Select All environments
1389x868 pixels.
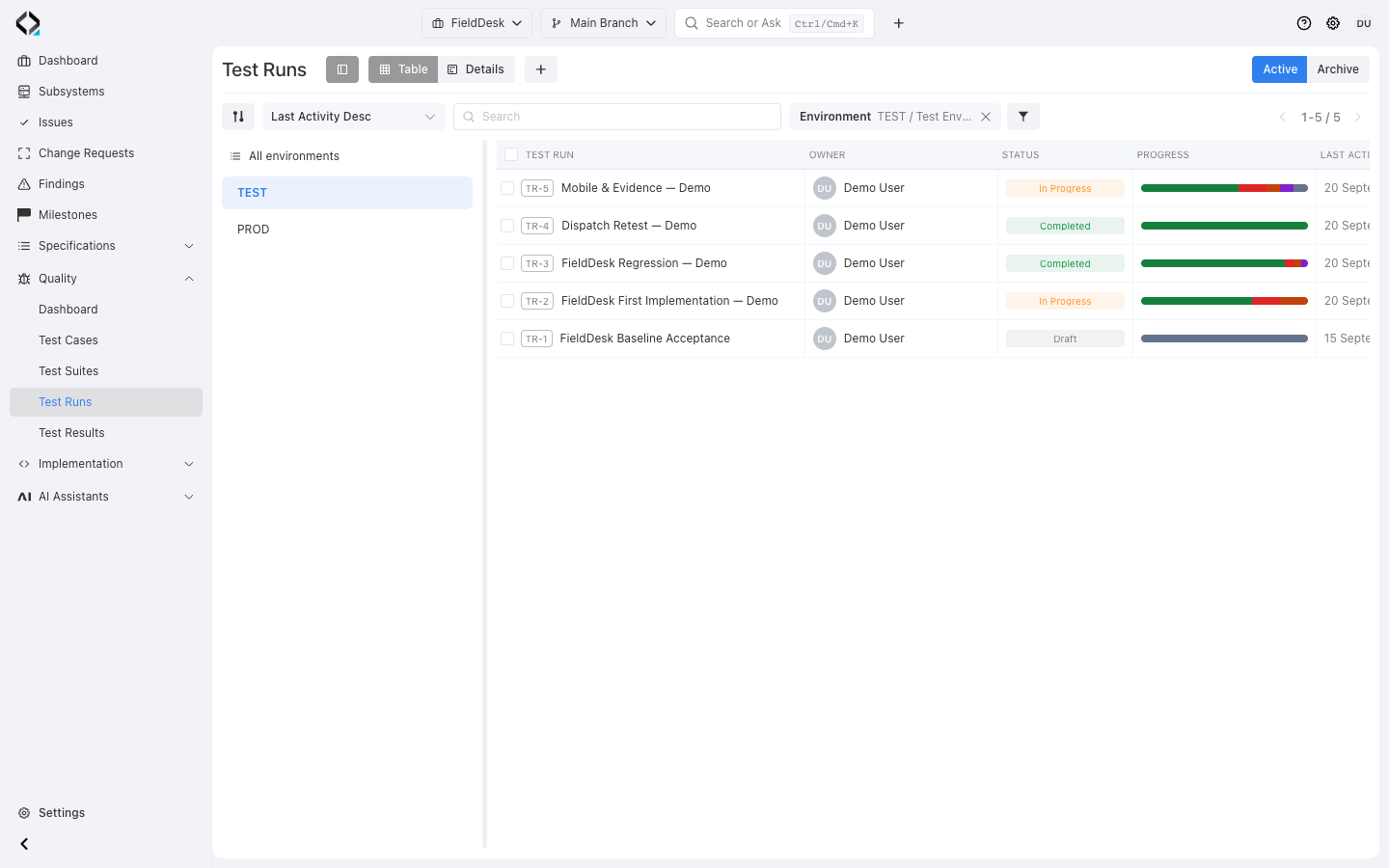[x=347, y=156]
